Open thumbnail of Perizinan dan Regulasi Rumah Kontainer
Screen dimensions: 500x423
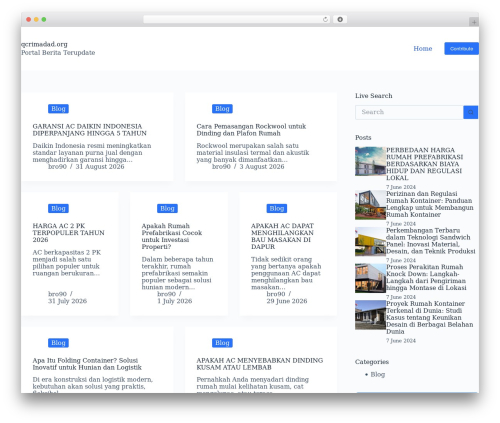point(370,205)
